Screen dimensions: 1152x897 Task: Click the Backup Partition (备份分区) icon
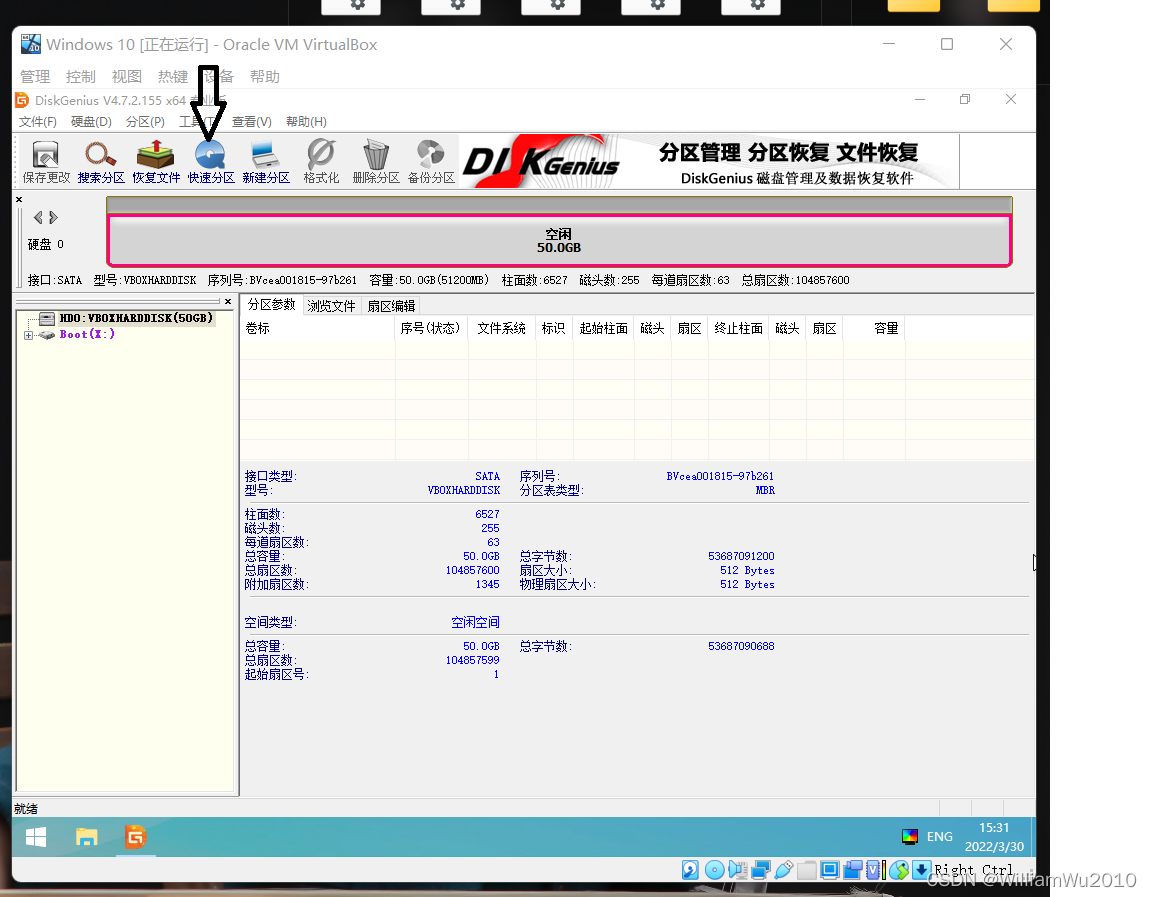pos(431,162)
